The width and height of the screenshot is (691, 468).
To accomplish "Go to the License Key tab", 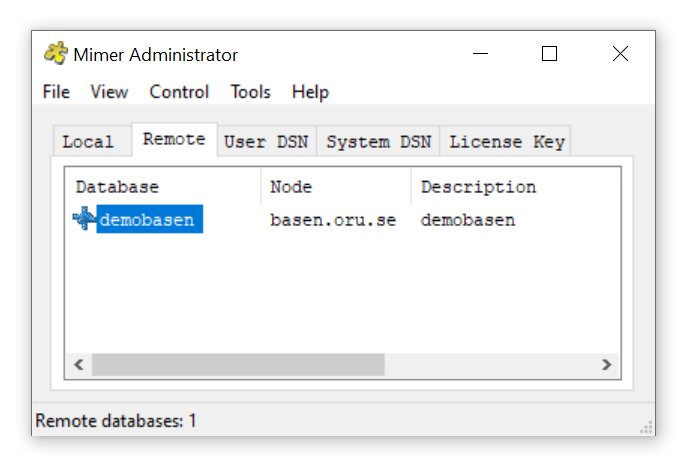I will click(x=505, y=141).
